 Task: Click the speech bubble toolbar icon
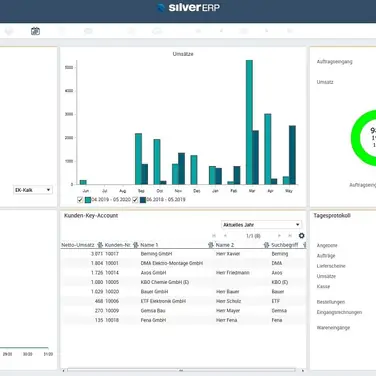pos(88,31)
